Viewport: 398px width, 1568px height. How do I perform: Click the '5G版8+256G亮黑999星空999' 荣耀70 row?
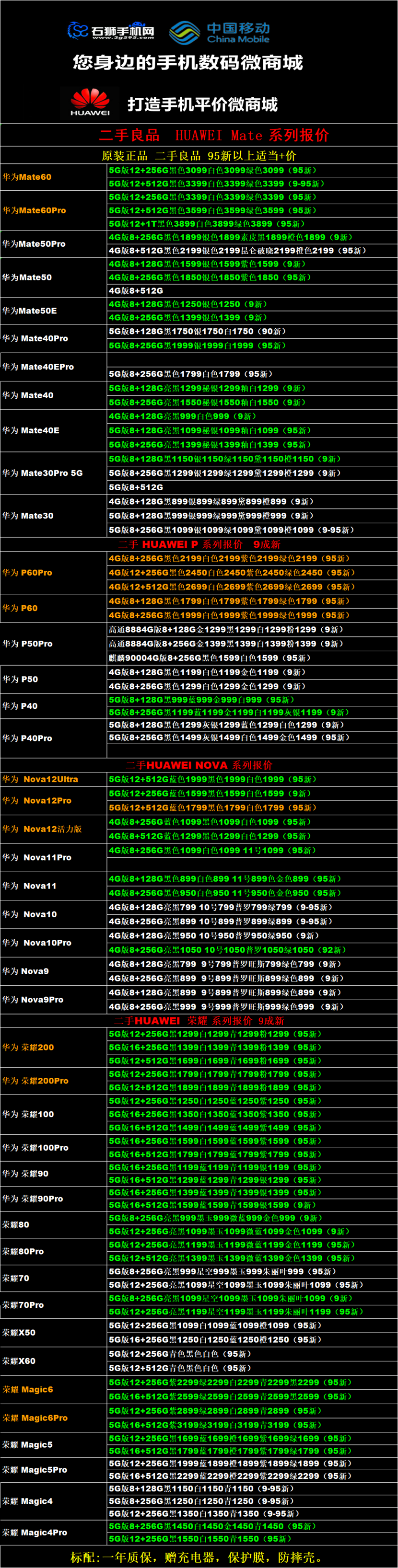tap(252, 1271)
